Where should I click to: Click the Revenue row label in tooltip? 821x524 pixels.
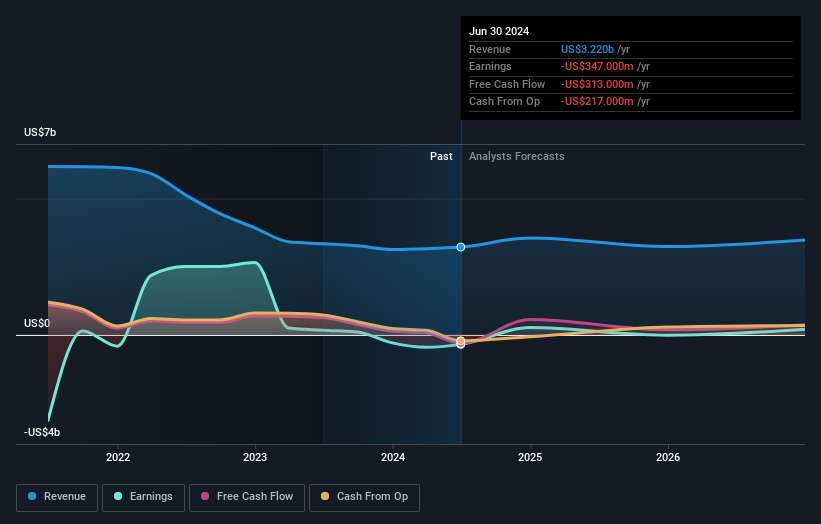coord(490,49)
